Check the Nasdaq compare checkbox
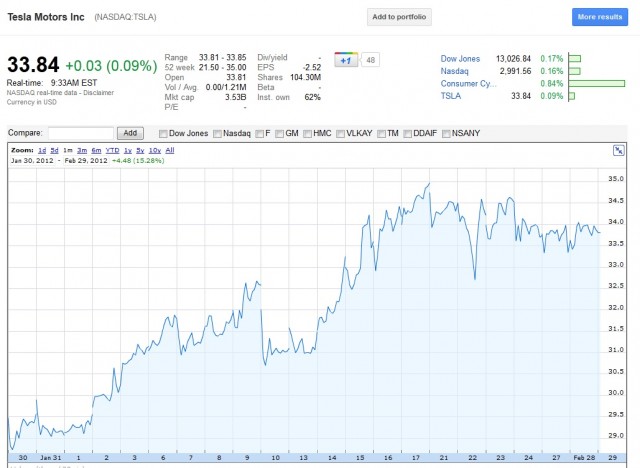 [218, 133]
